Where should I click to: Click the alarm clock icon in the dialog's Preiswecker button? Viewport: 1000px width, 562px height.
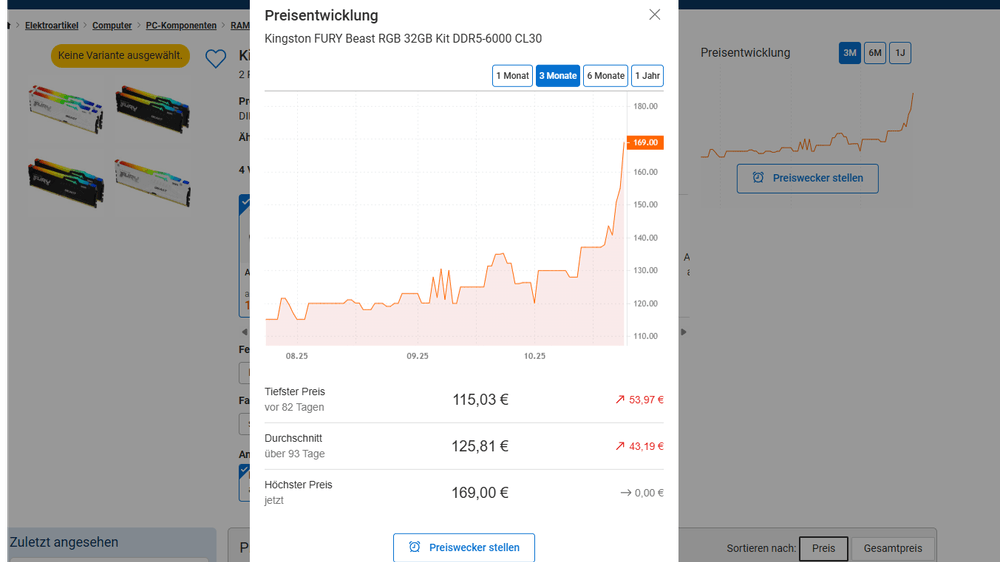[x=415, y=547]
